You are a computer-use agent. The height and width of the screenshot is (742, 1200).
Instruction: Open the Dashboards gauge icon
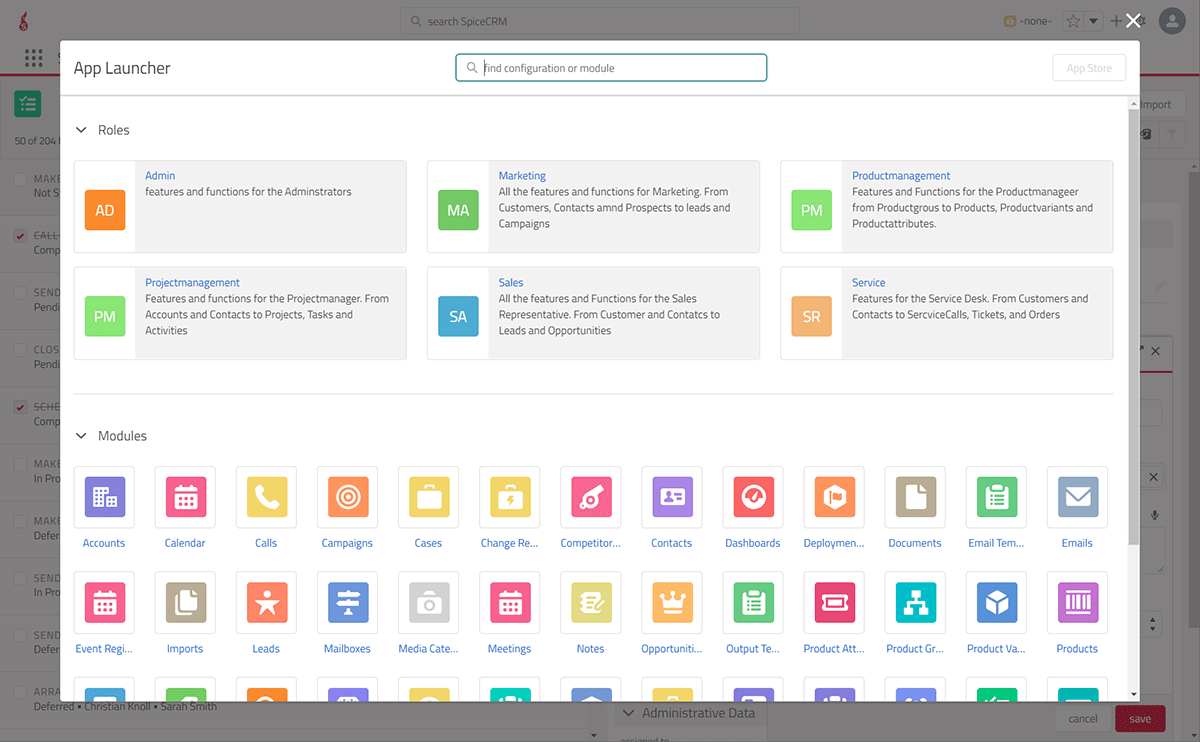point(753,497)
